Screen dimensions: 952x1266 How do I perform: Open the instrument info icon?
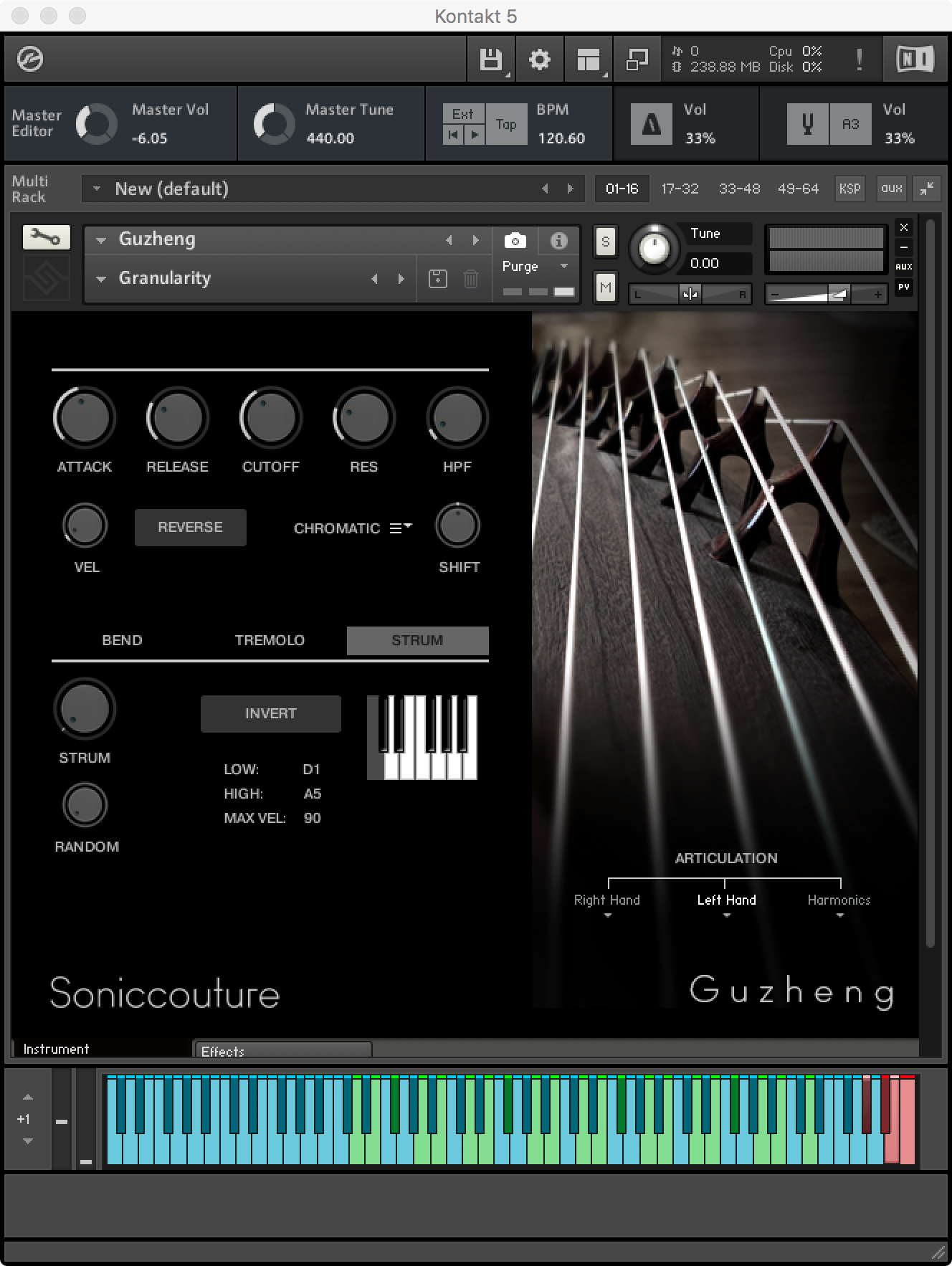558,240
